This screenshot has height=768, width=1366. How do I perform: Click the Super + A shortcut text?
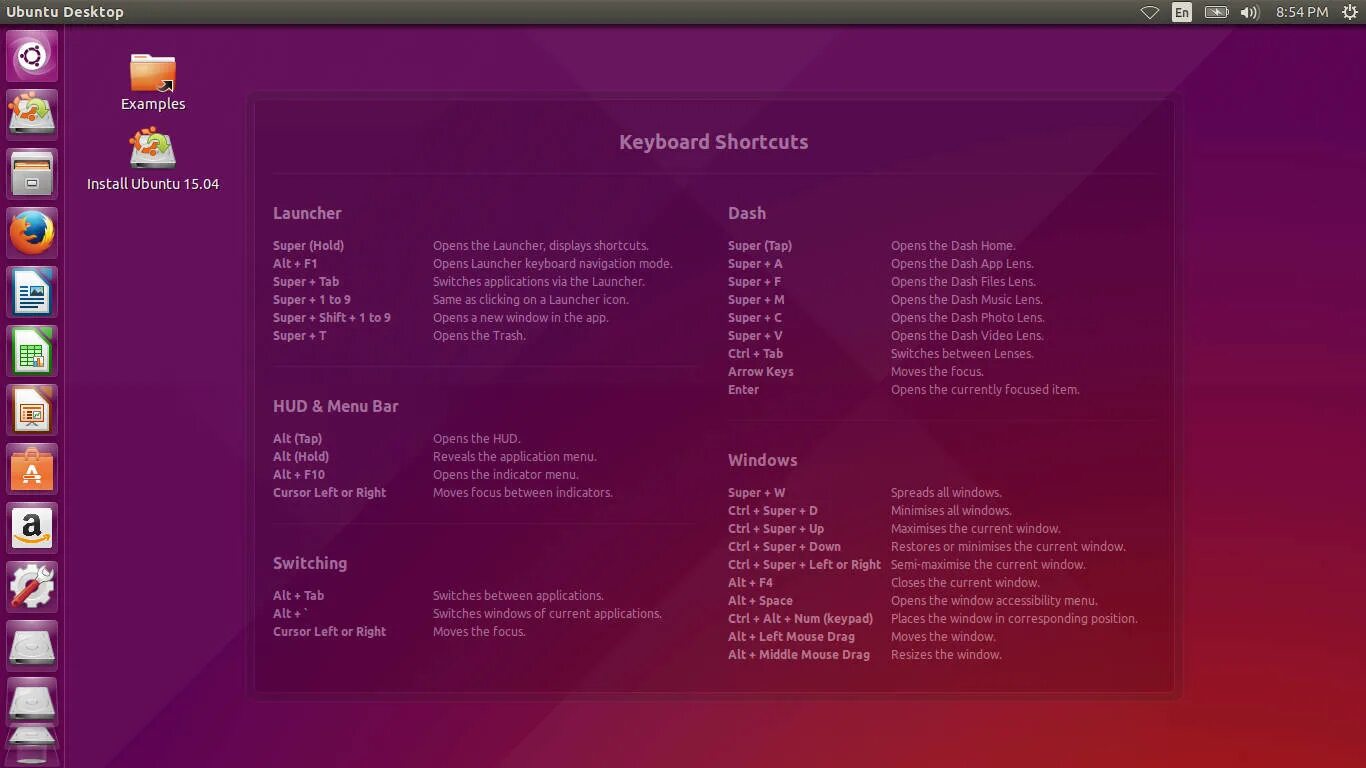coord(755,264)
